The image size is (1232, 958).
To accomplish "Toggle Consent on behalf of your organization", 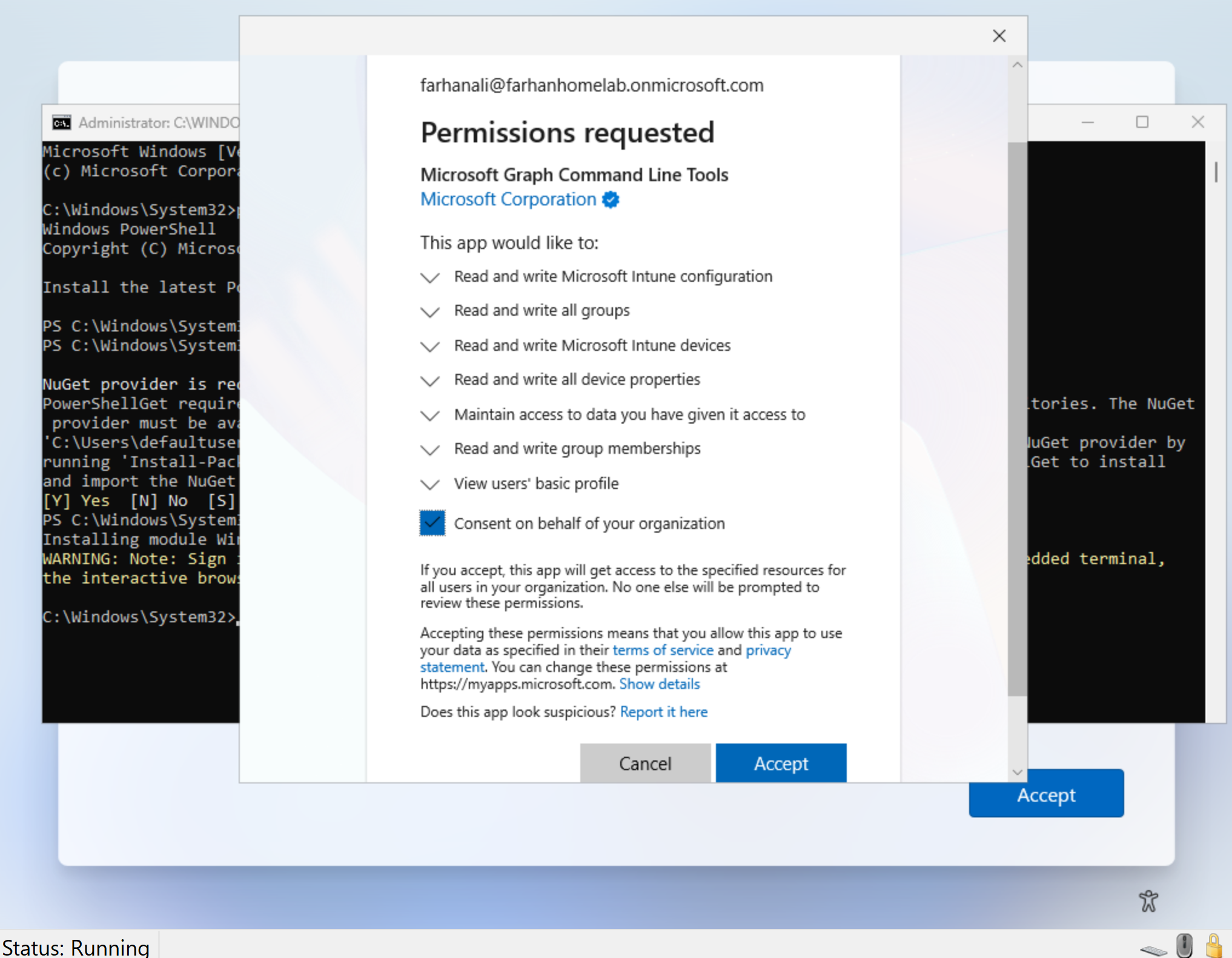I will 432,523.
